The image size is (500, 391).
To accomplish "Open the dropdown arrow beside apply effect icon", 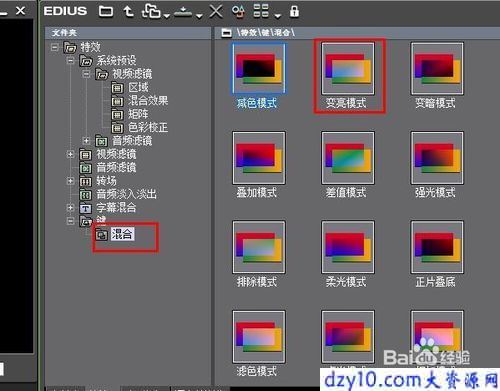I will (x=199, y=15).
